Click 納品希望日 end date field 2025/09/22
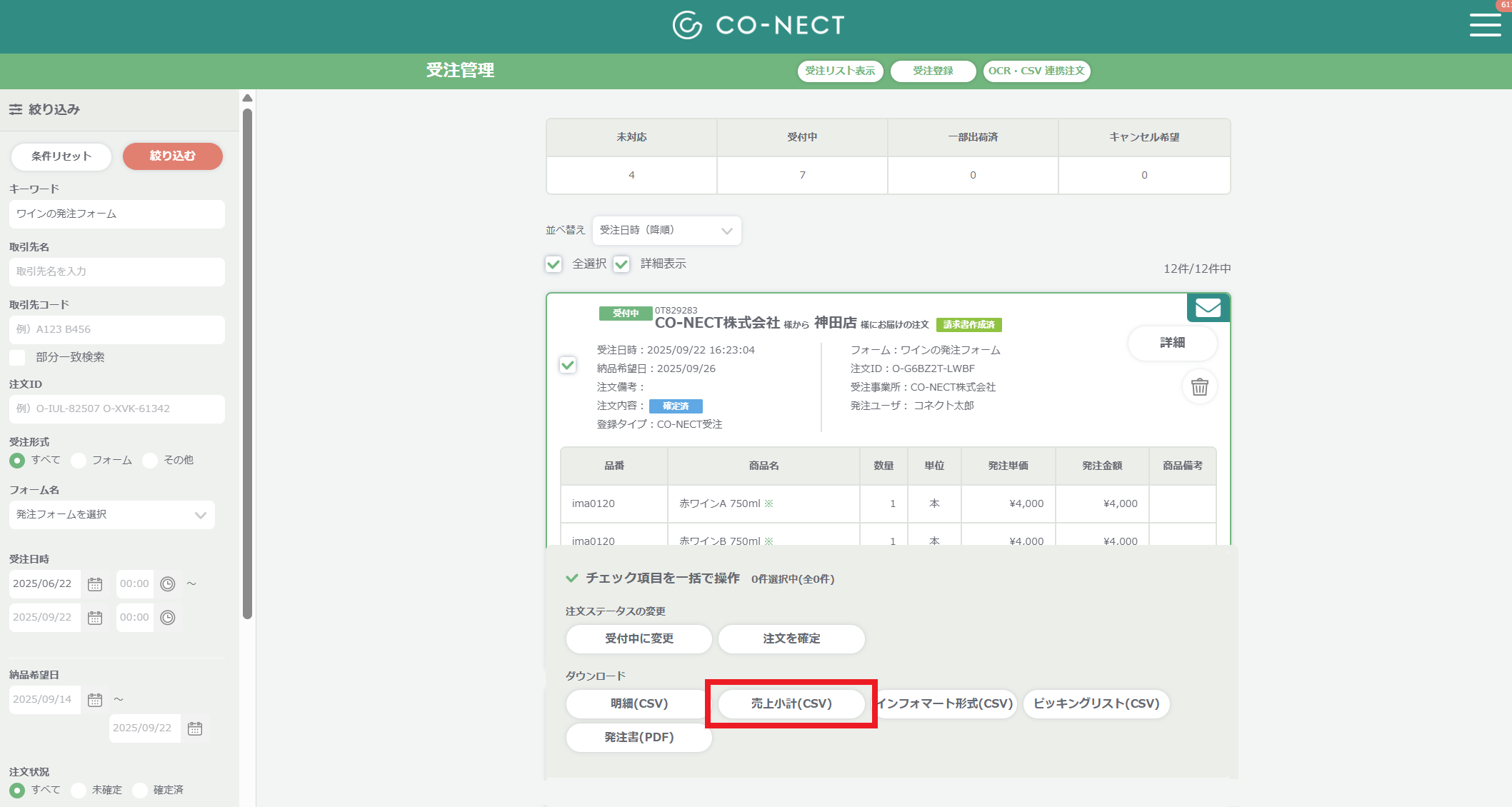Viewport: 1512px width, 807px height. (x=144, y=728)
